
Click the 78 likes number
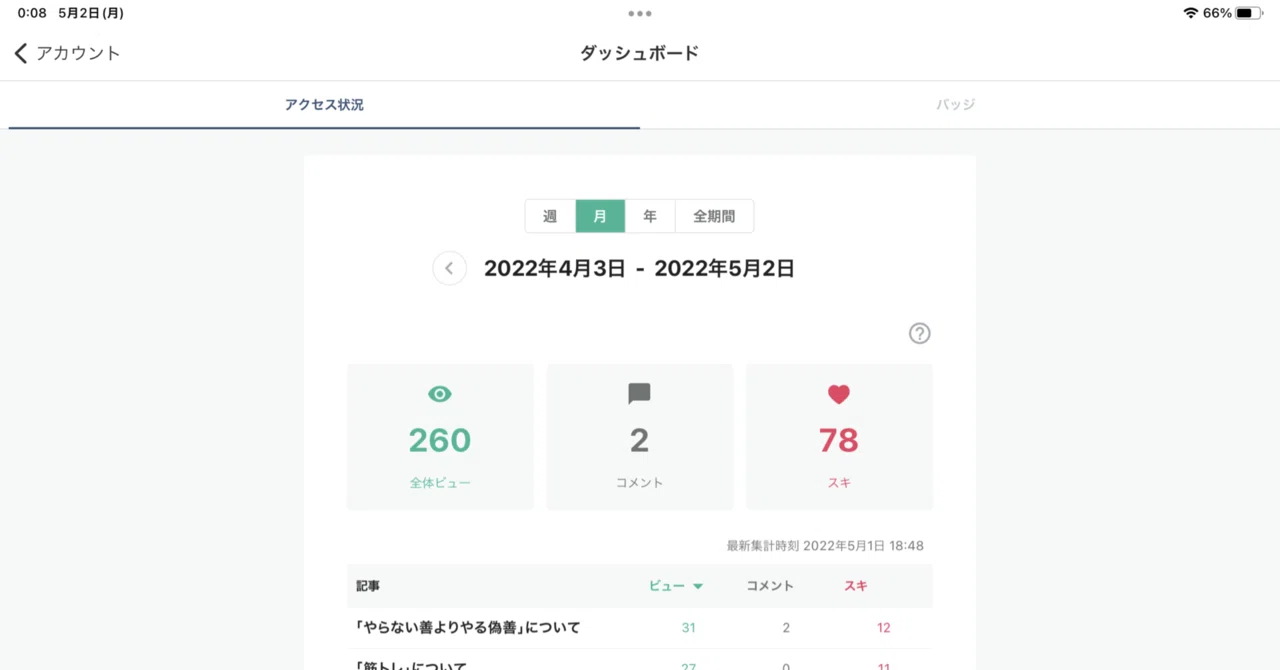(839, 440)
